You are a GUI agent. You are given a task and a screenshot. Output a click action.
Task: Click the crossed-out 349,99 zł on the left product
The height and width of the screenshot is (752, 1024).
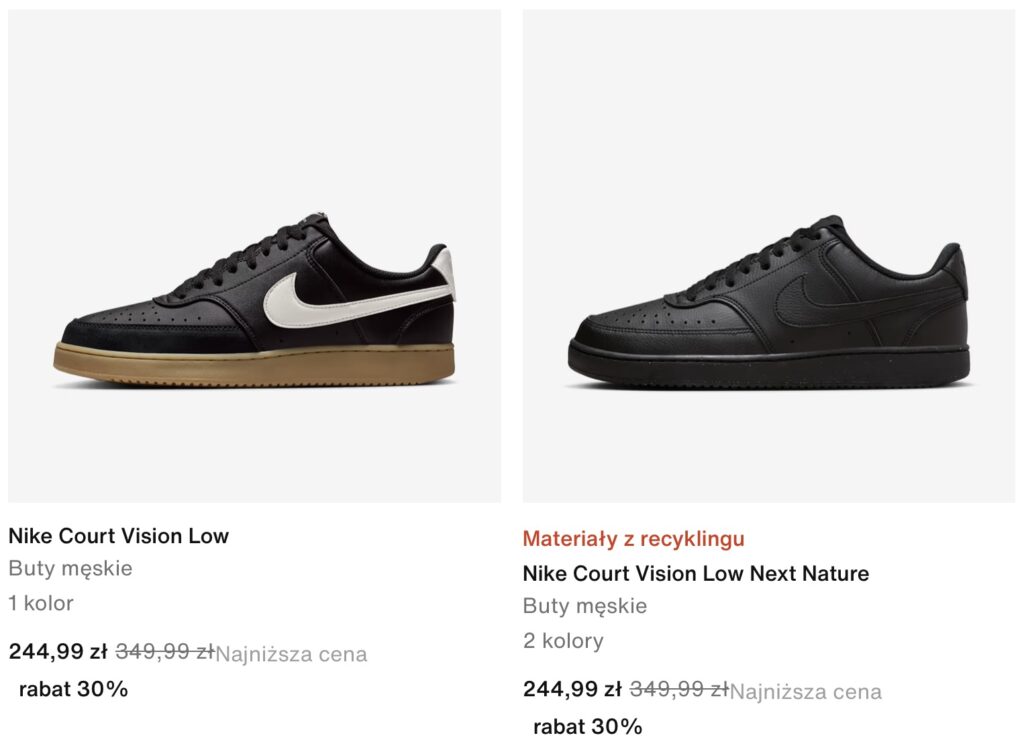(164, 652)
